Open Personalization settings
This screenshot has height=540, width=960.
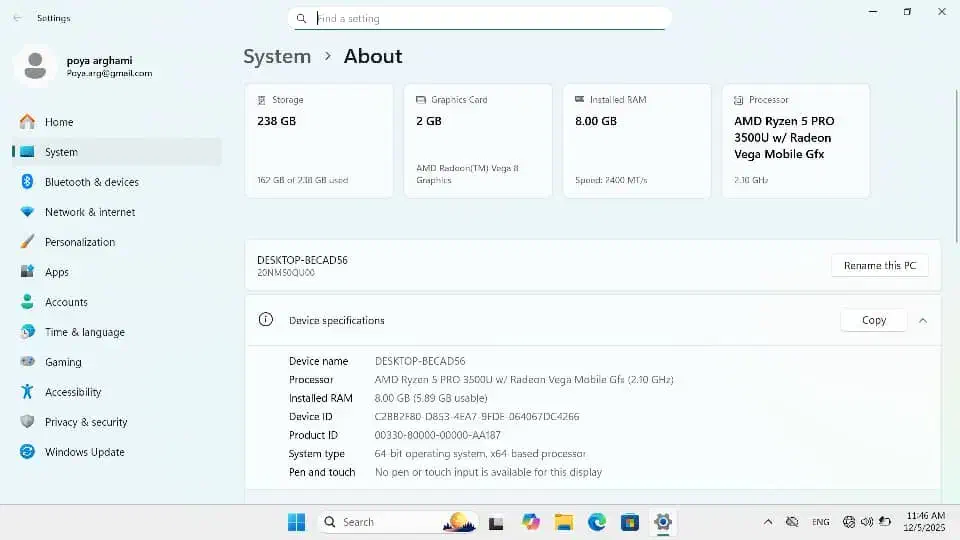[116, 242]
